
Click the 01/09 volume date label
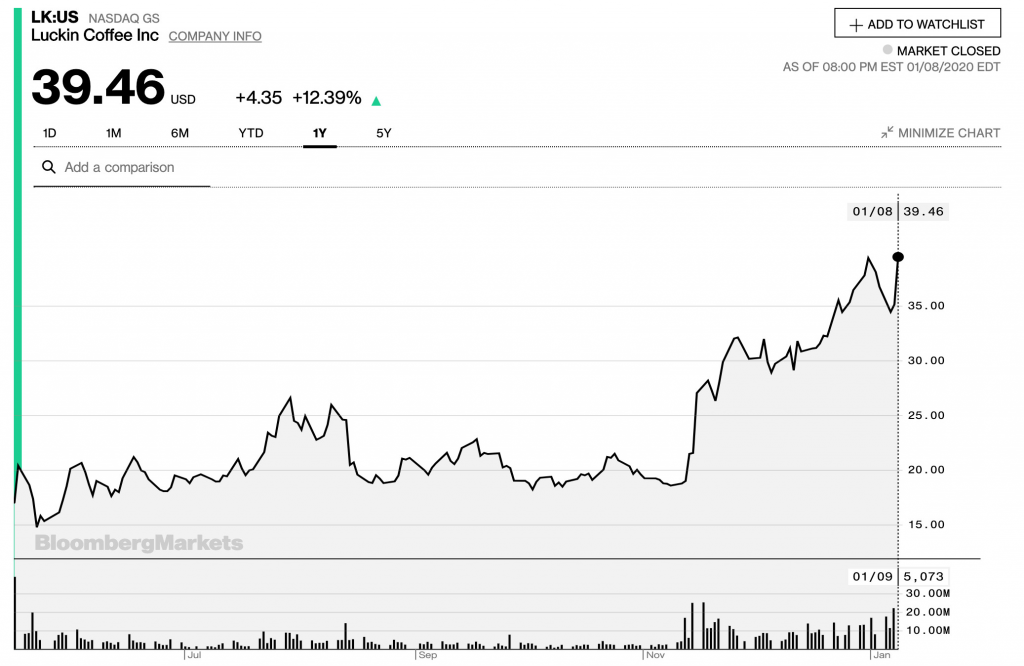pos(872,577)
